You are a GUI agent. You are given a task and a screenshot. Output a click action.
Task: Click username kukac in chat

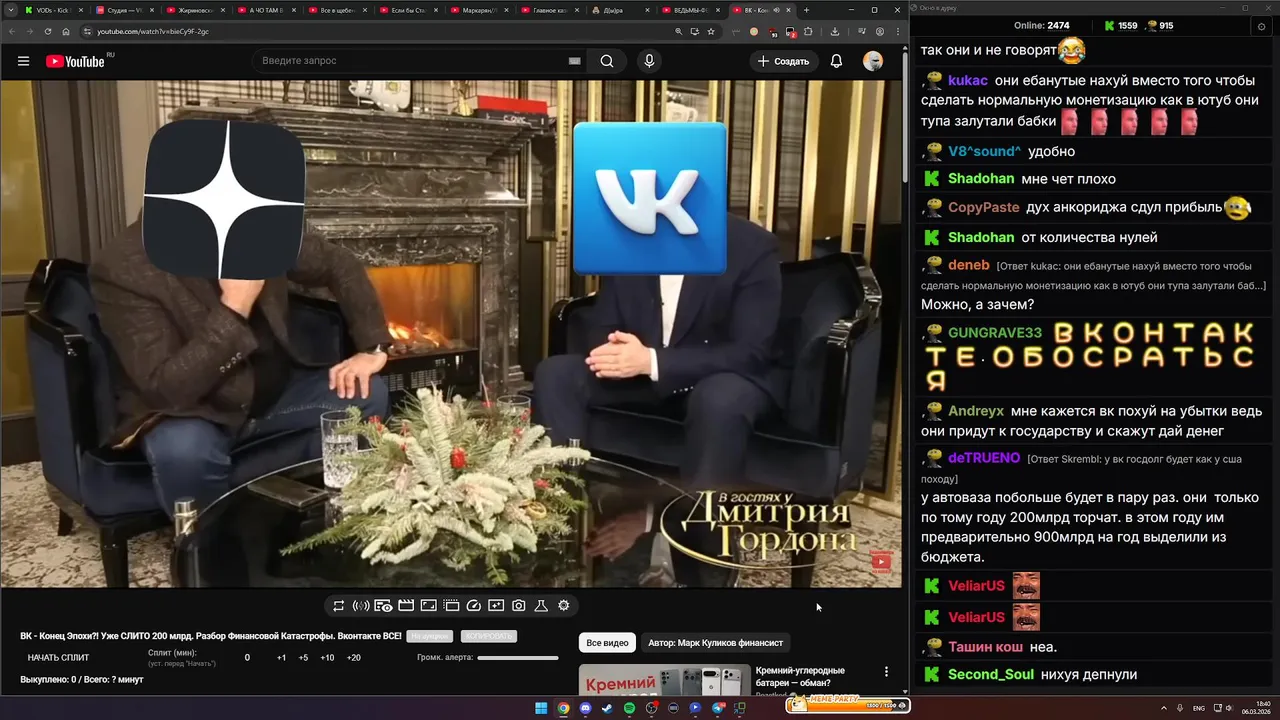(x=968, y=80)
